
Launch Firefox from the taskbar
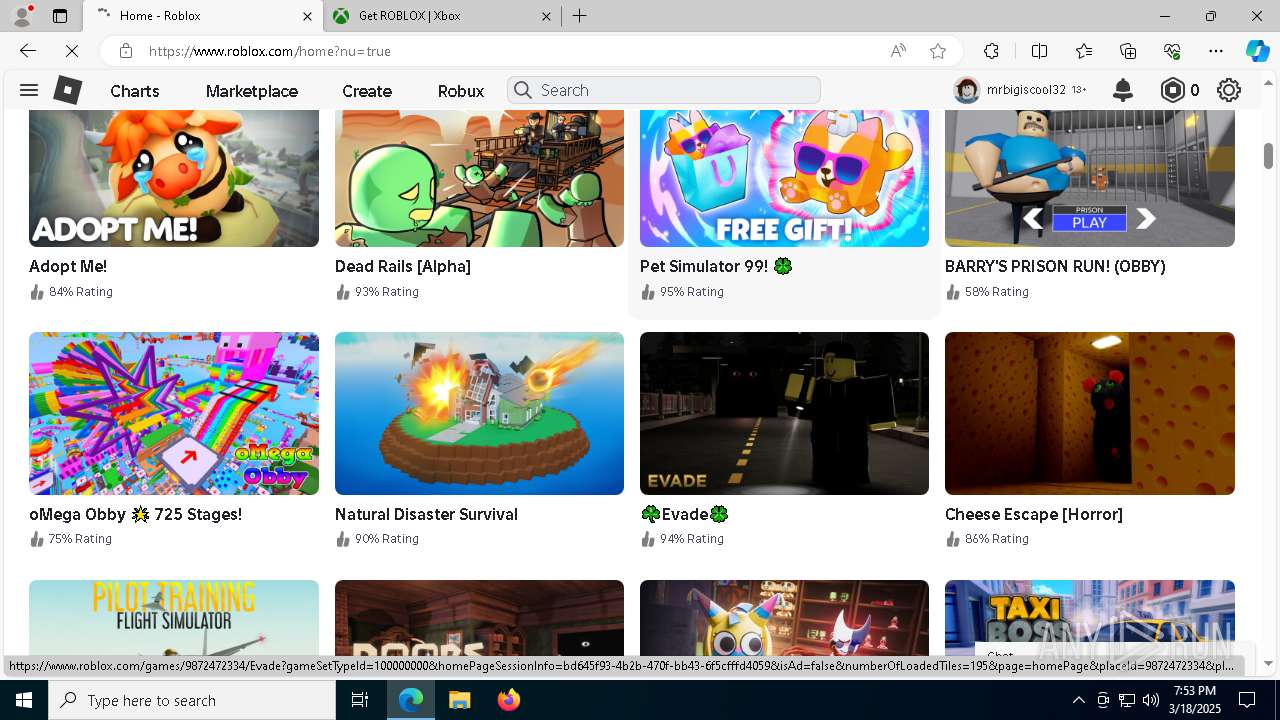[509, 700]
